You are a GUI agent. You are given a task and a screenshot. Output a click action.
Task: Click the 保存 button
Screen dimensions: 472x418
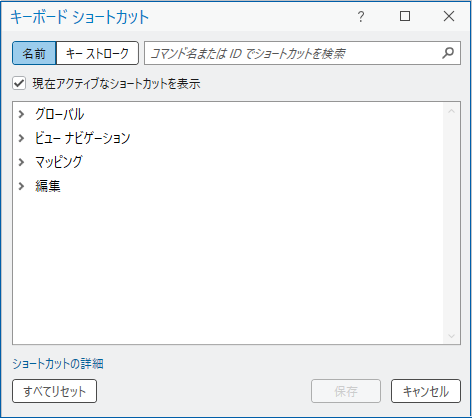coord(346,391)
